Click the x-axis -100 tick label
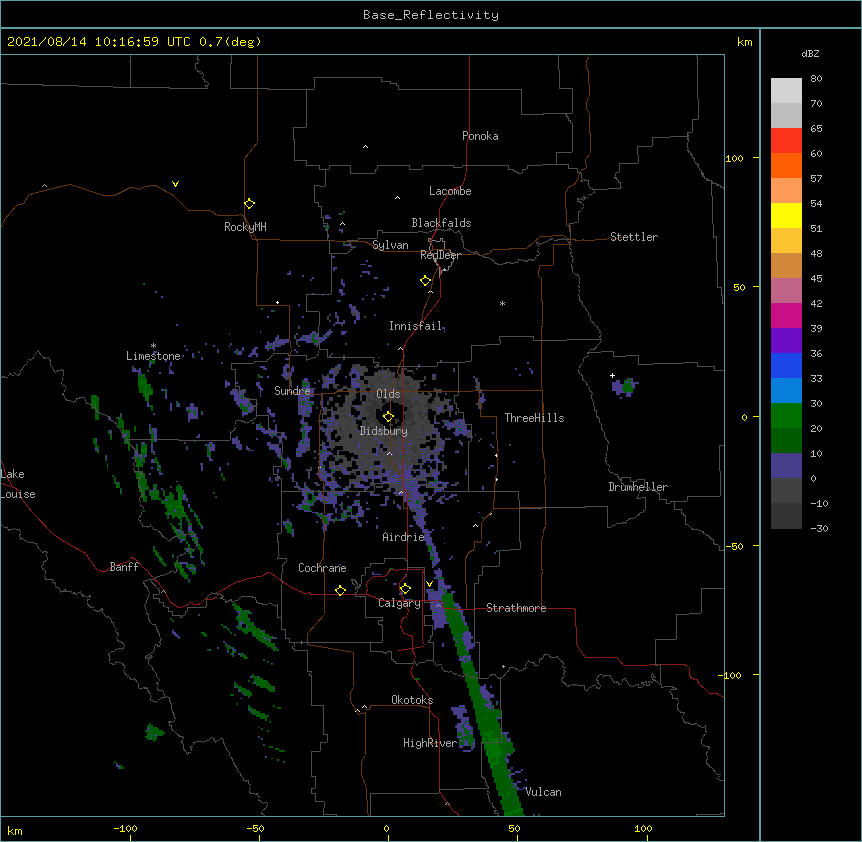 (125, 829)
